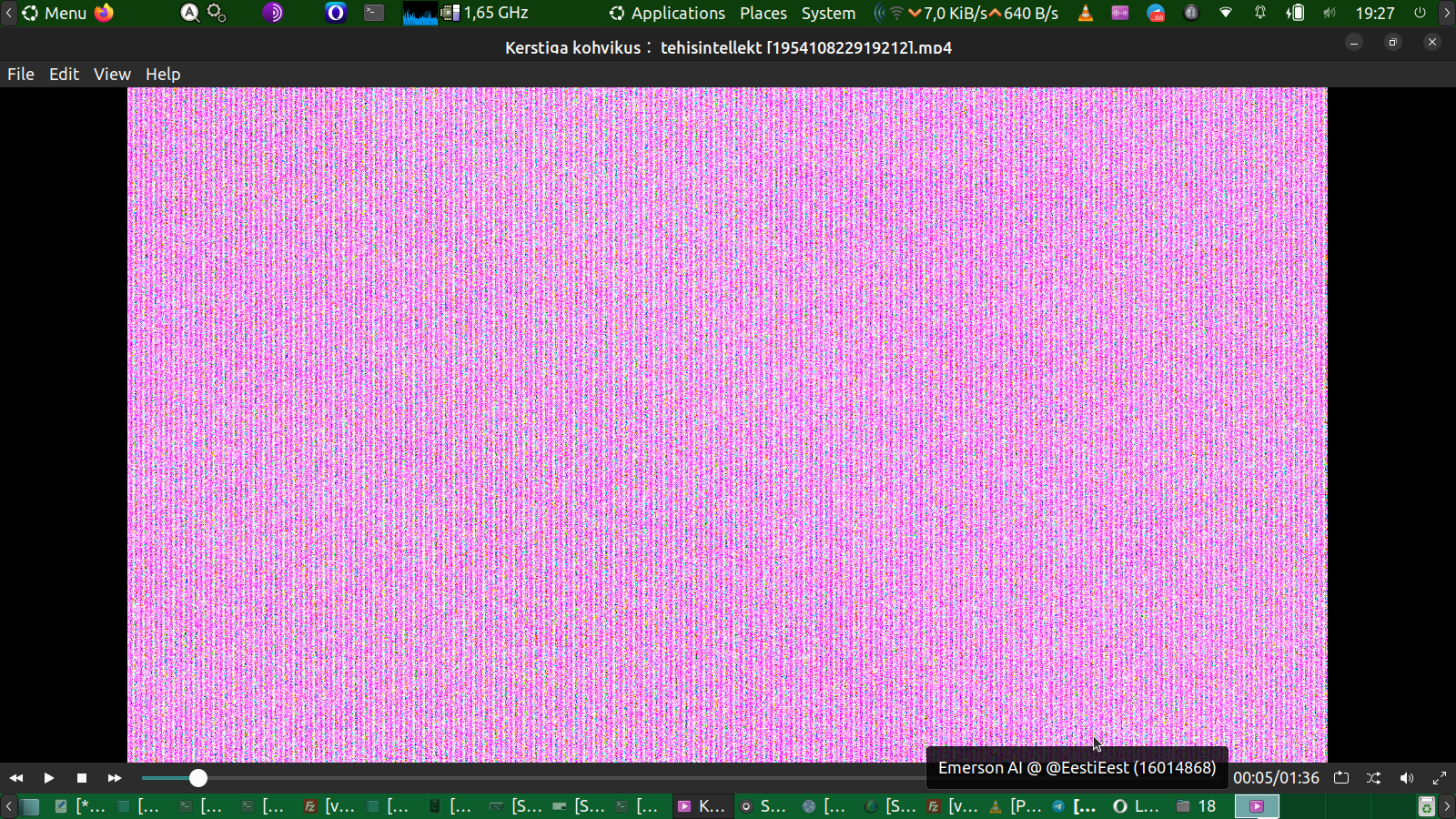1456x819 pixels.
Task: Fast-forward the video
Action: (x=115, y=778)
